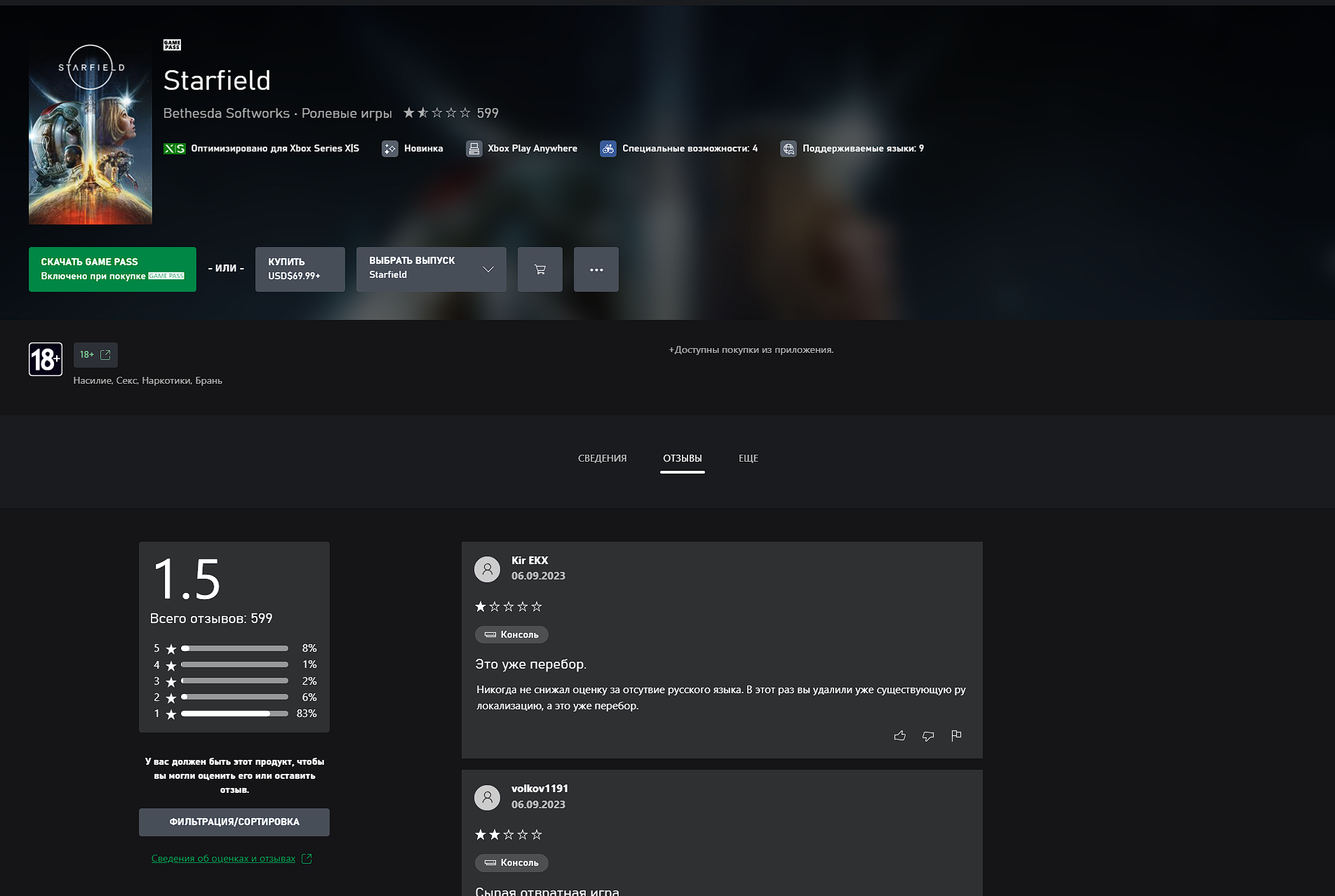Switch to the Сведения tab
The image size is (1335, 896).
(602, 458)
